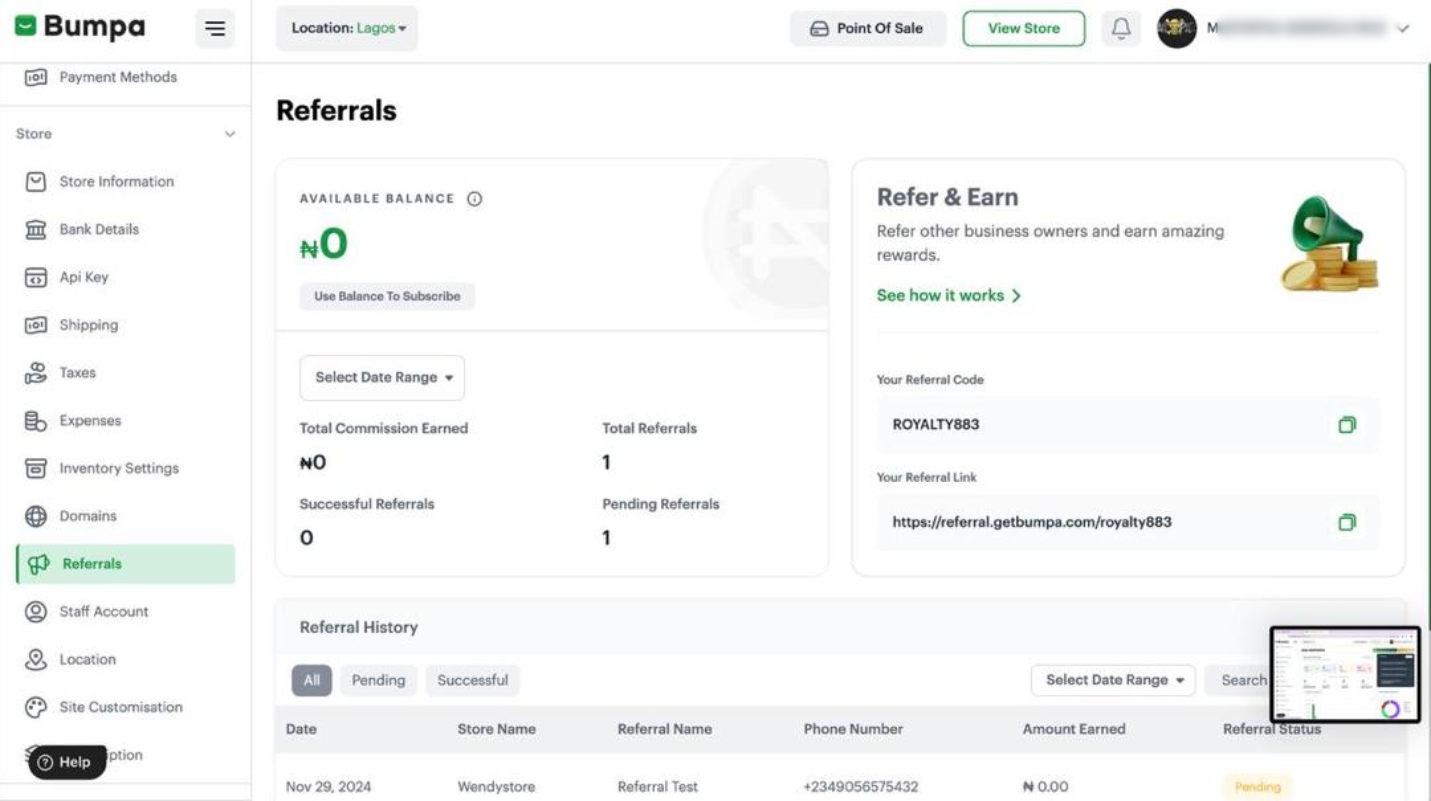Open the Location: Lagos dropdown
Viewport: 1431px width, 801px height.
tap(347, 28)
